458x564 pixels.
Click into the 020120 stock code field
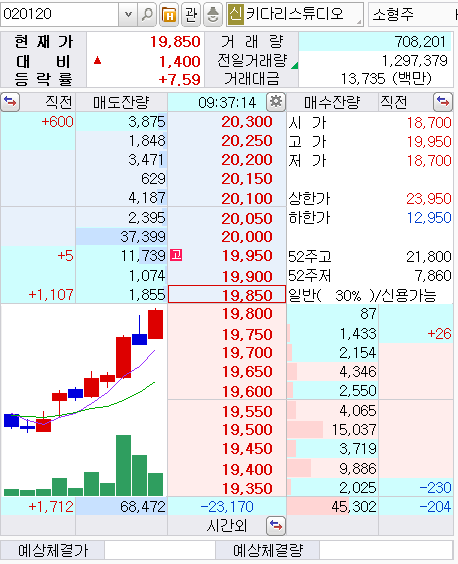(60, 14)
